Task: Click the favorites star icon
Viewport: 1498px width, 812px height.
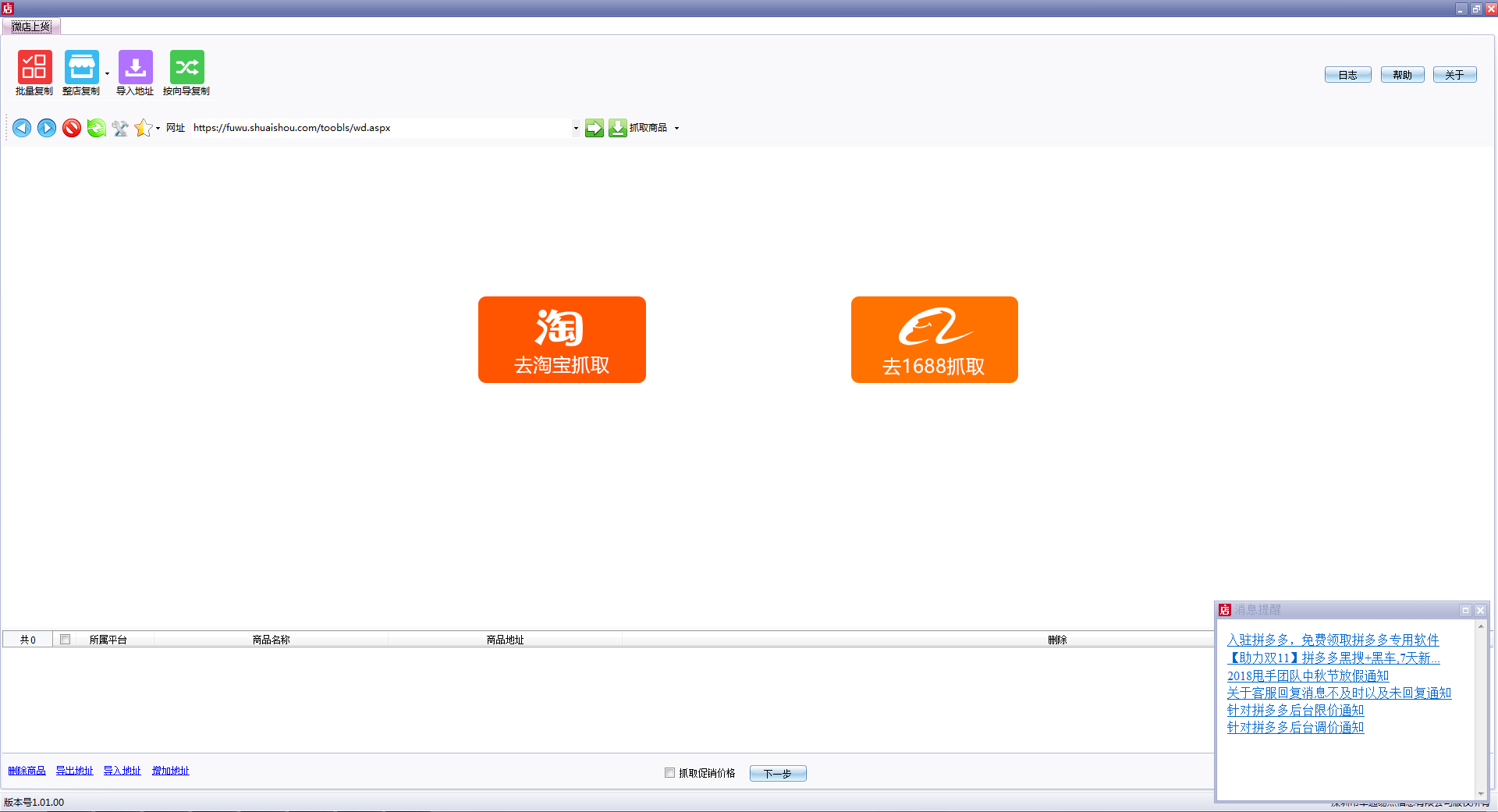Action: coord(143,128)
